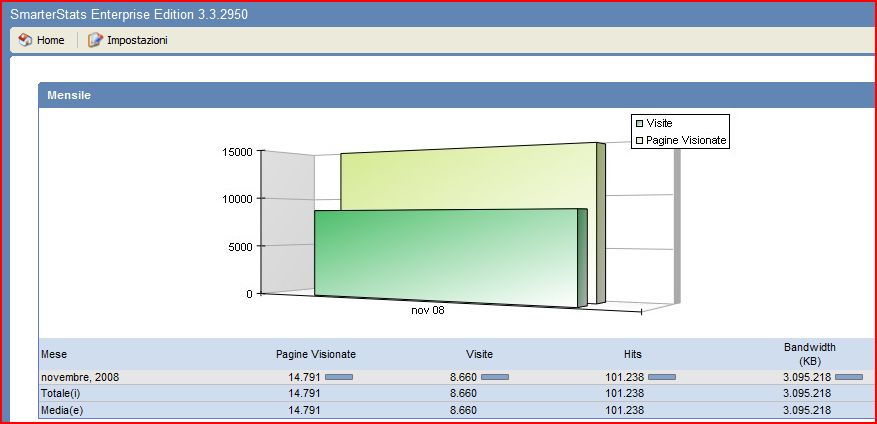The width and height of the screenshot is (877, 424).
Task: Click 3.095.218 in novembre, 2008 row
Action: pos(807,377)
